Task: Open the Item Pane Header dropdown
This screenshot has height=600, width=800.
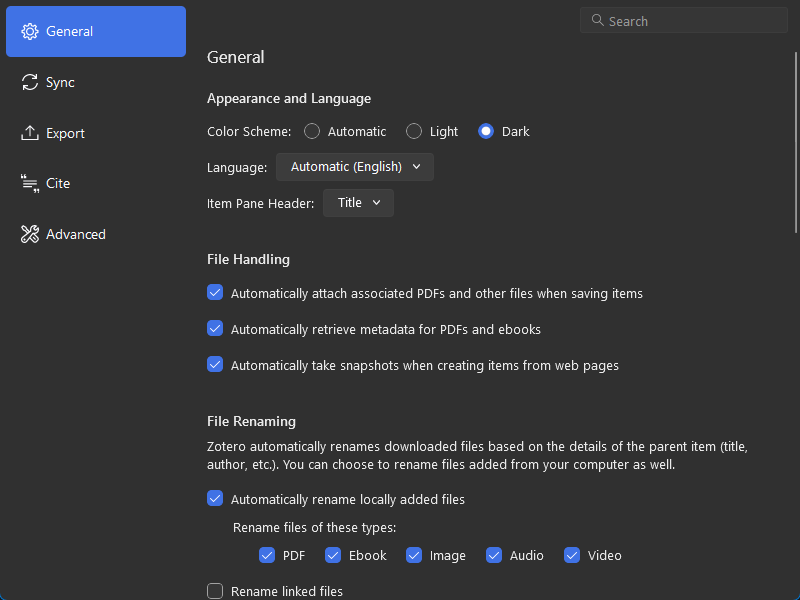Action: pos(358,203)
